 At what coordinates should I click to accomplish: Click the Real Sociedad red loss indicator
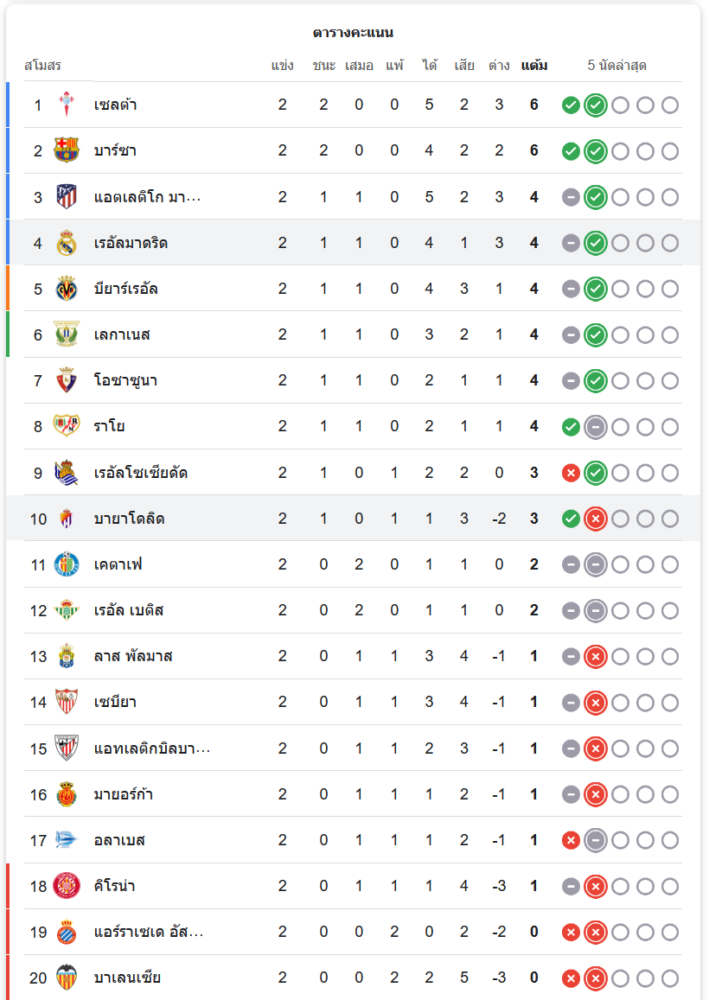(571, 473)
